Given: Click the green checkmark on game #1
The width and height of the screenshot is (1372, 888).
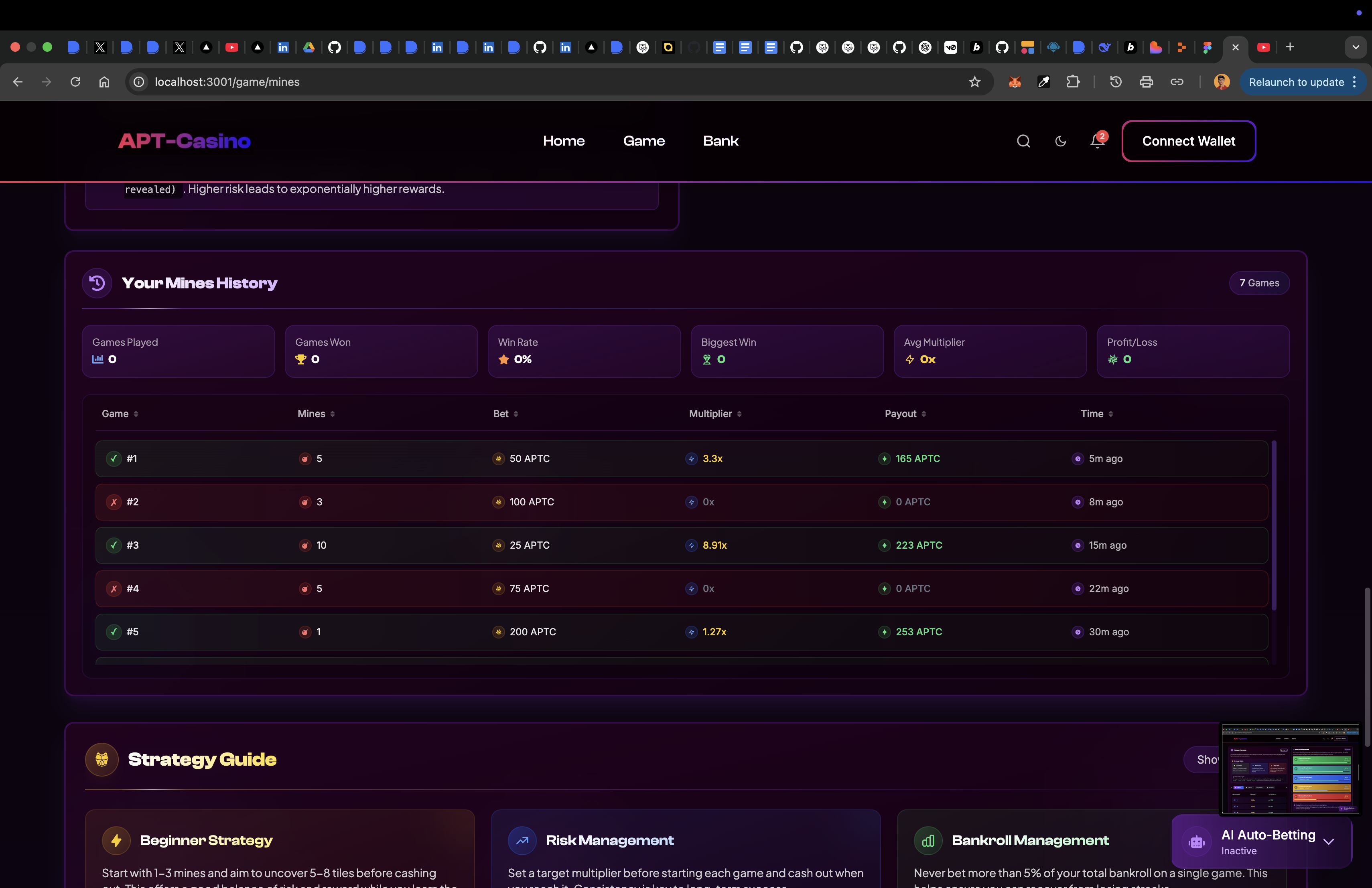Looking at the screenshot, I should (x=114, y=459).
